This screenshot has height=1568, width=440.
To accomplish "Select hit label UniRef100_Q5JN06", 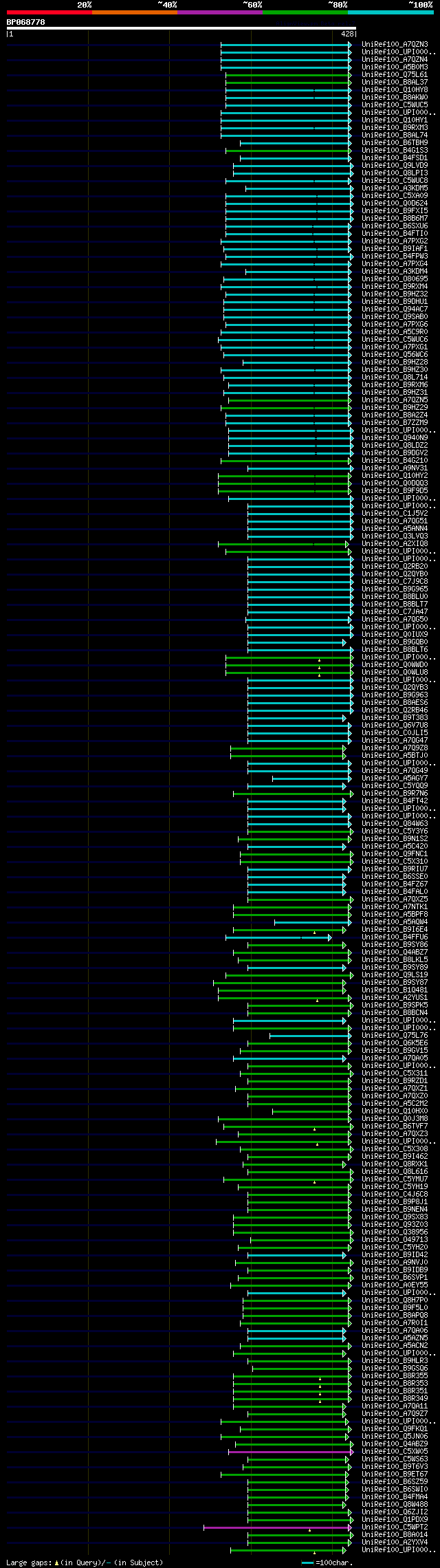I will pyautogui.click(x=395, y=1437).
